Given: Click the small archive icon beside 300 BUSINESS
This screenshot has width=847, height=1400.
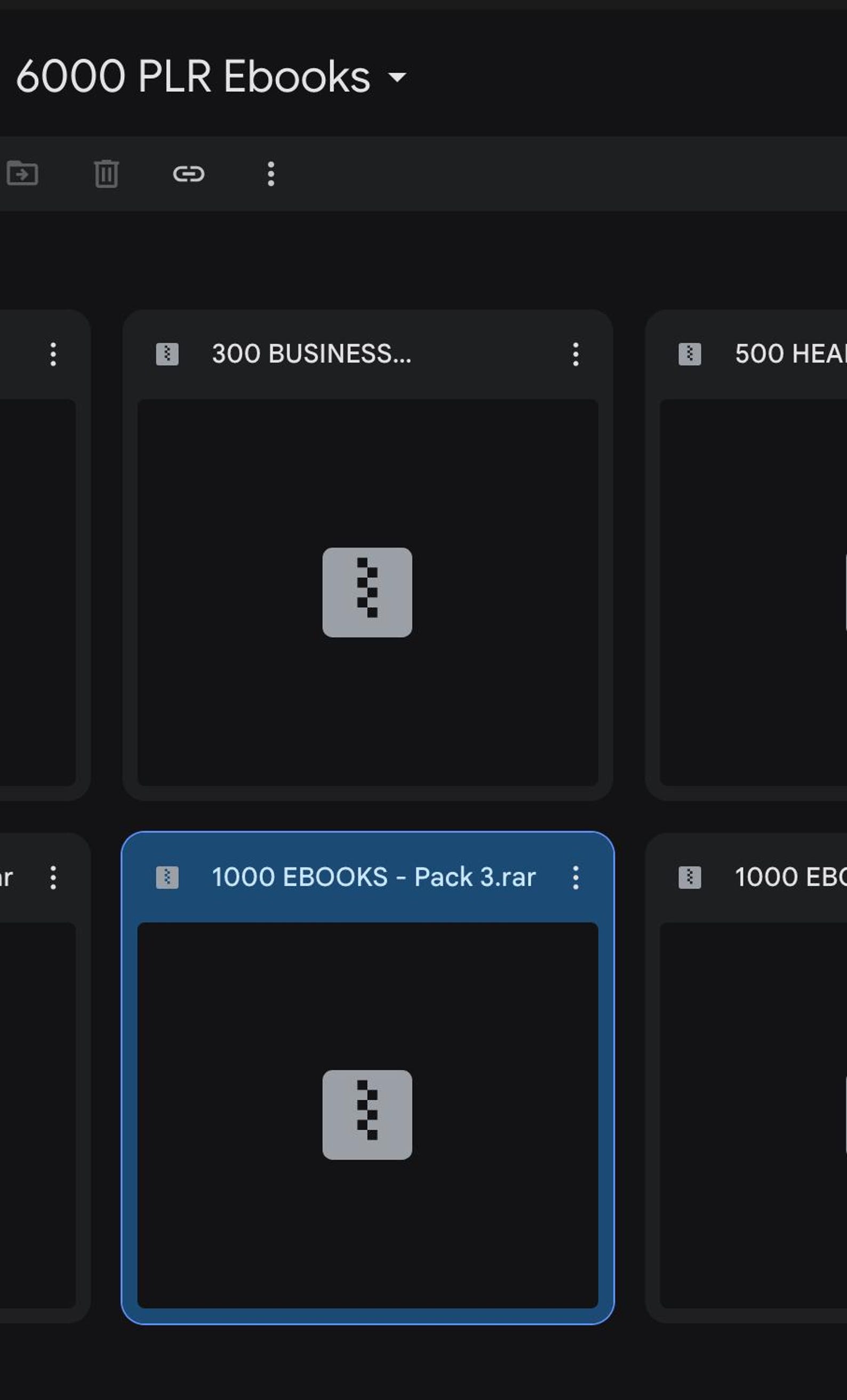Looking at the screenshot, I should [167, 354].
